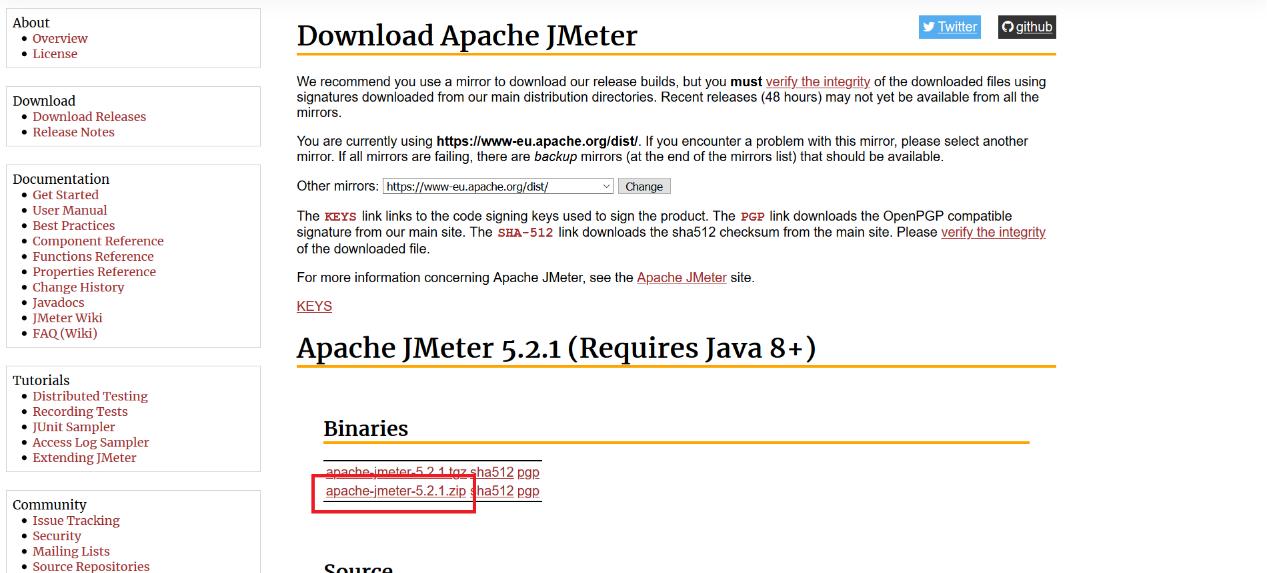Go to Download Releases

89,116
